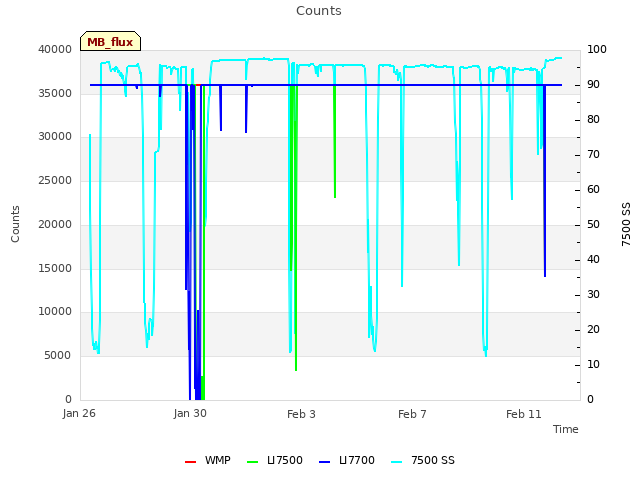Click the 10000 left axis value

[x=55, y=311]
